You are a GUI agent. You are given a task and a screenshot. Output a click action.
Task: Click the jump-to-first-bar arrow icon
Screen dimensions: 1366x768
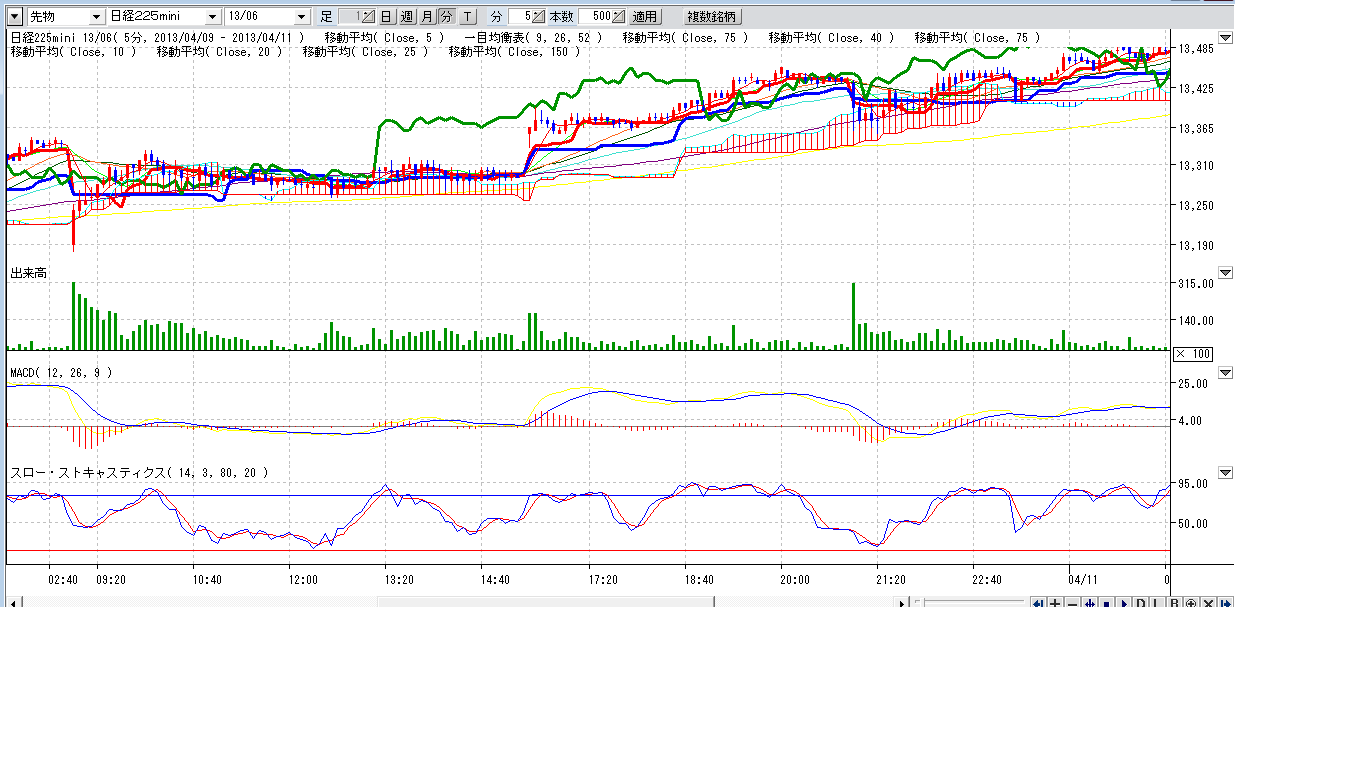(1038, 603)
